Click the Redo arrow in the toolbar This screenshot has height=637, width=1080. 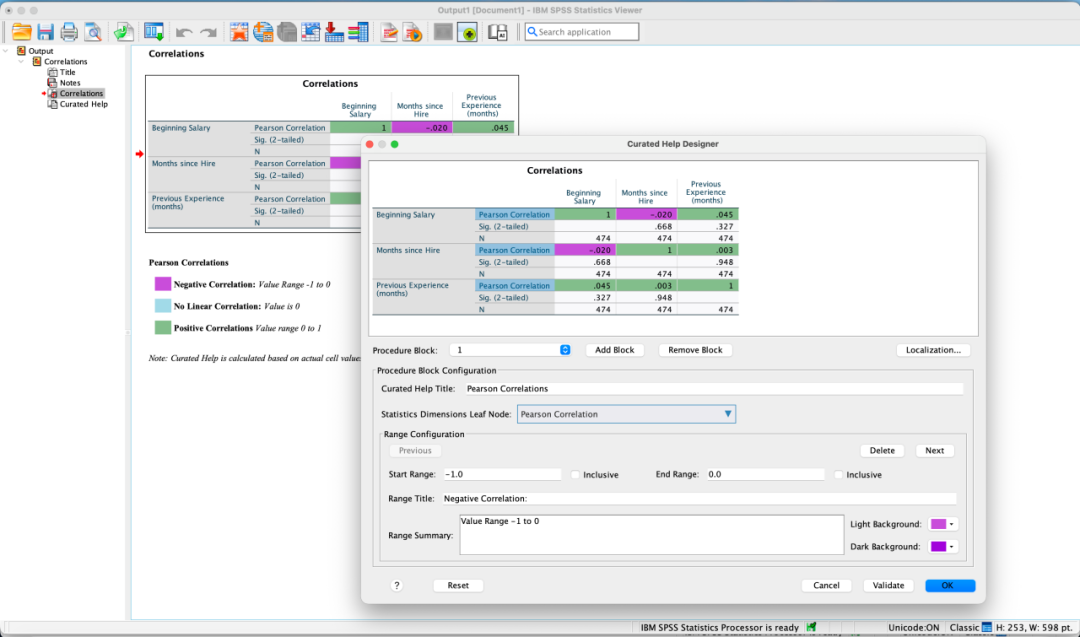(208, 32)
